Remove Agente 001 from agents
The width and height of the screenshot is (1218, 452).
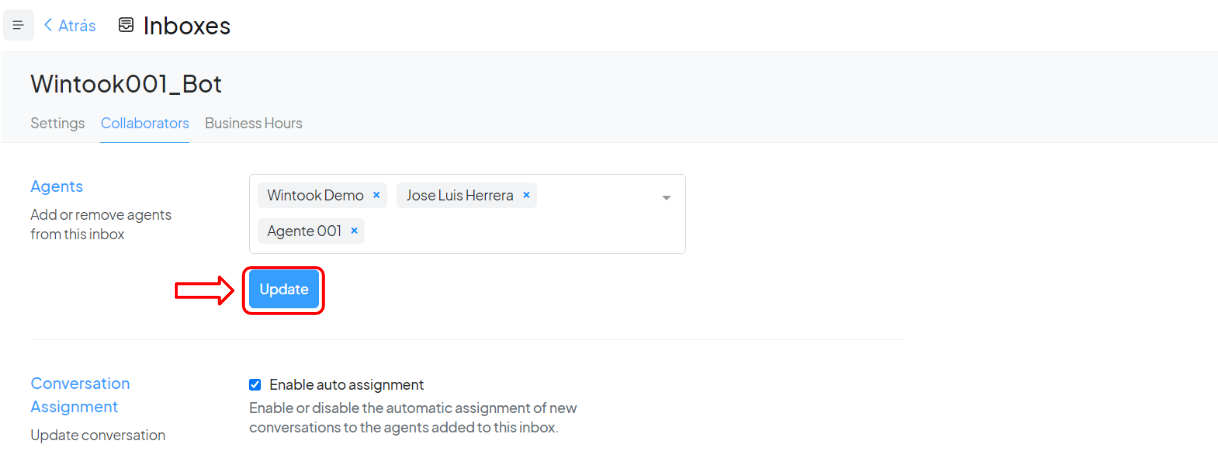coord(354,231)
